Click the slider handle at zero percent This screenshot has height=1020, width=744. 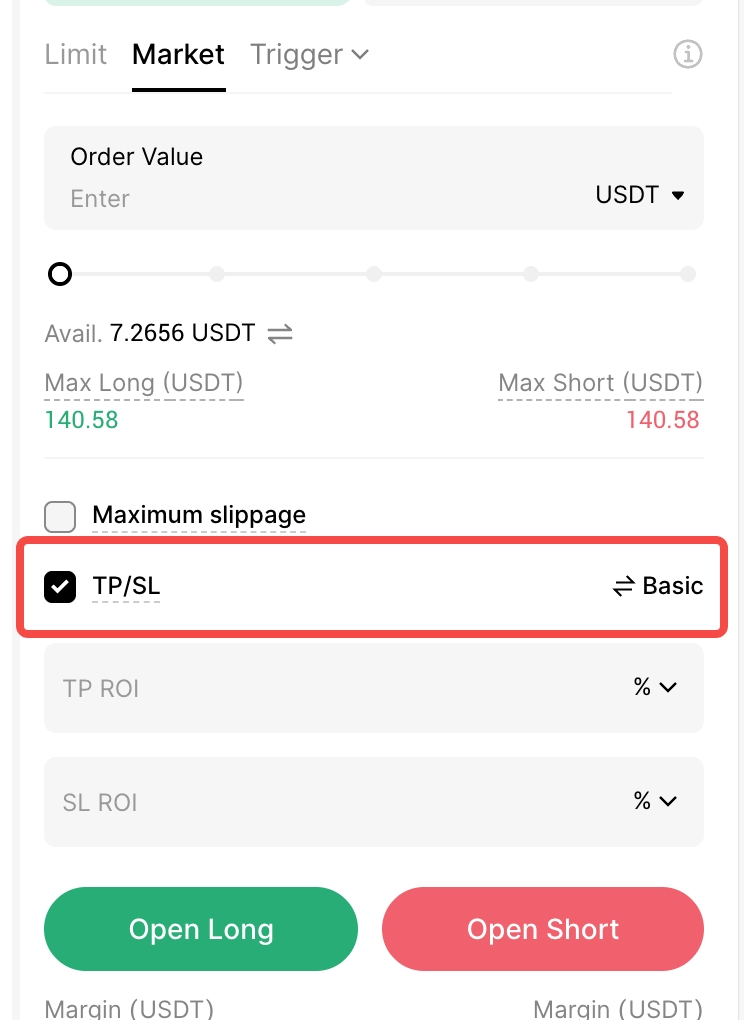[x=60, y=274]
